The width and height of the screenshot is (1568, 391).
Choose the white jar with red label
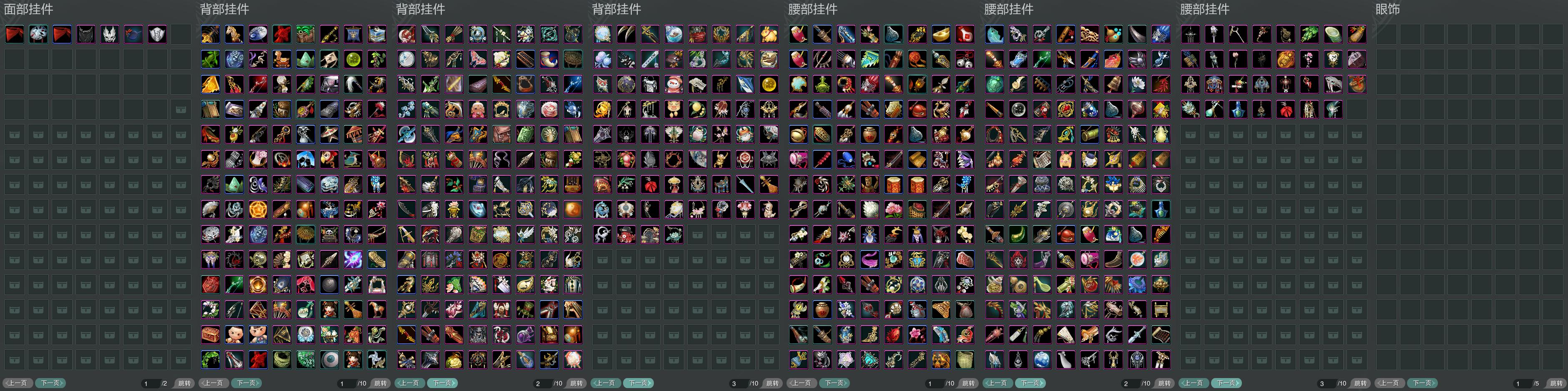(964, 34)
